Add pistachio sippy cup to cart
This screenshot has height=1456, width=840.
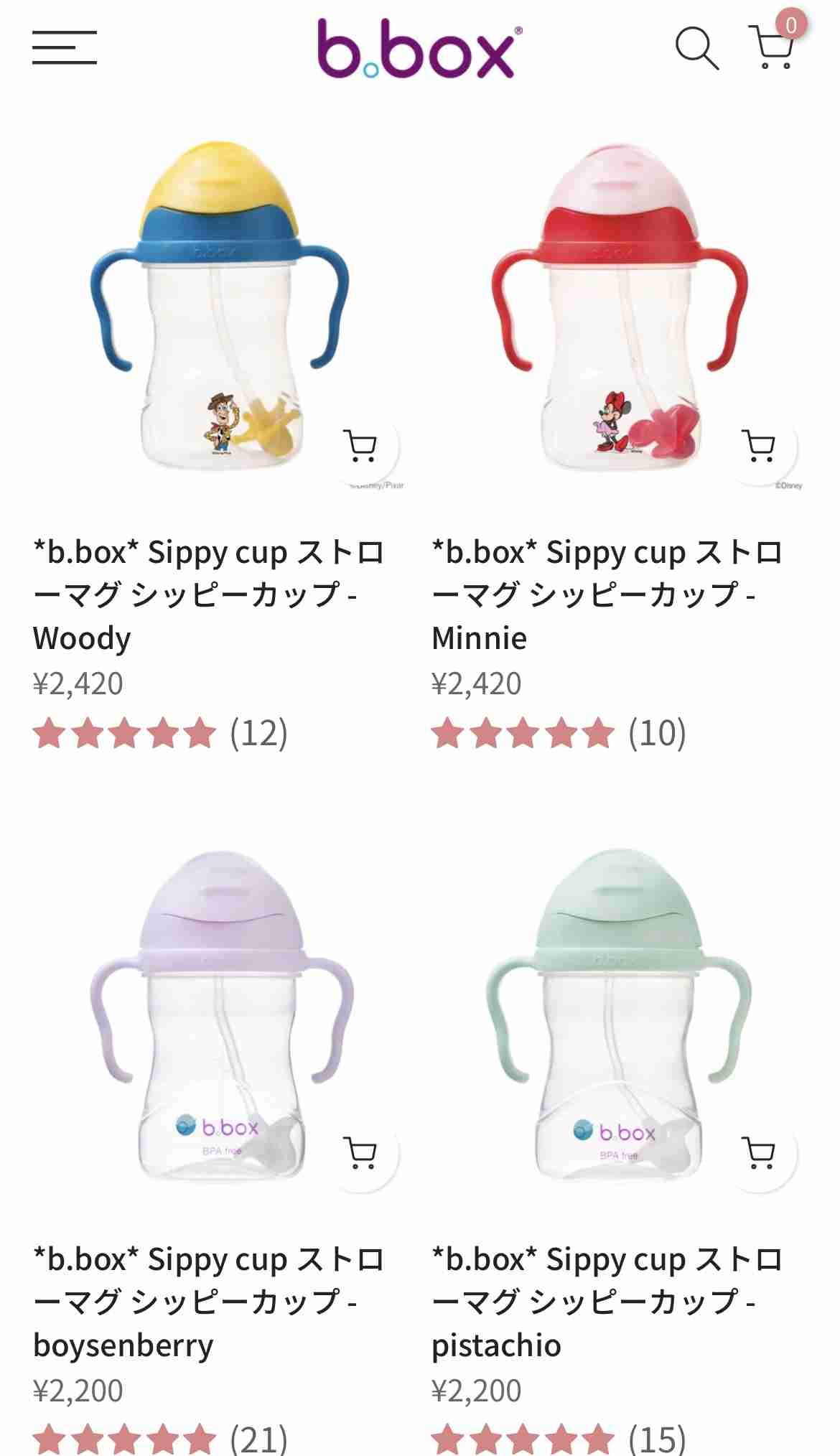click(760, 1153)
